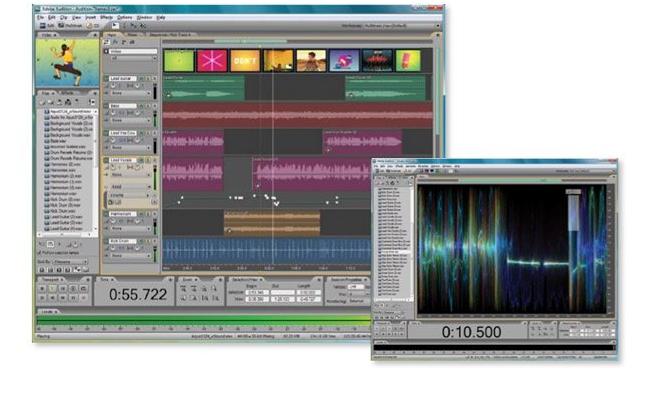Toggle Show Loop Files filter icon
This screenshot has height=400, width=654.
pos(50,270)
